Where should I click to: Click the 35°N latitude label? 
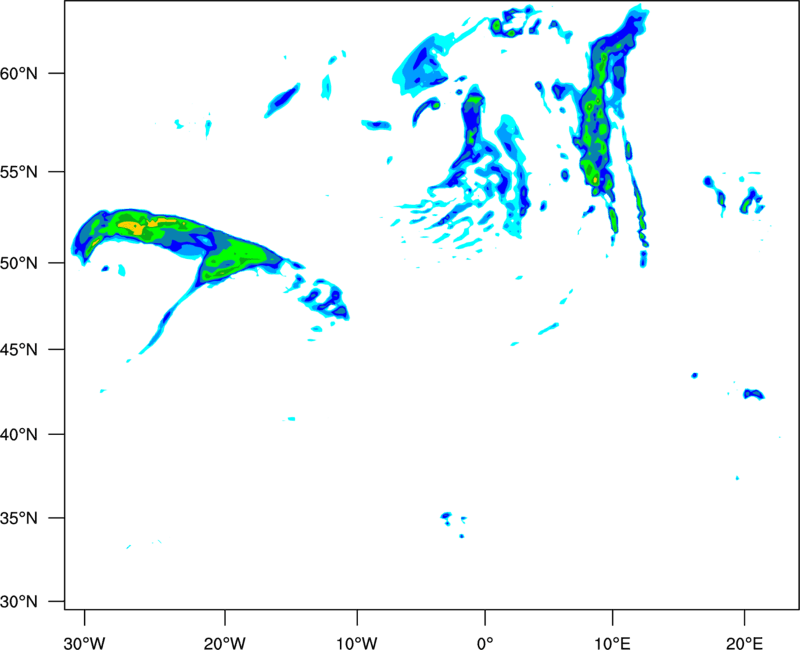(x=19, y=518)
